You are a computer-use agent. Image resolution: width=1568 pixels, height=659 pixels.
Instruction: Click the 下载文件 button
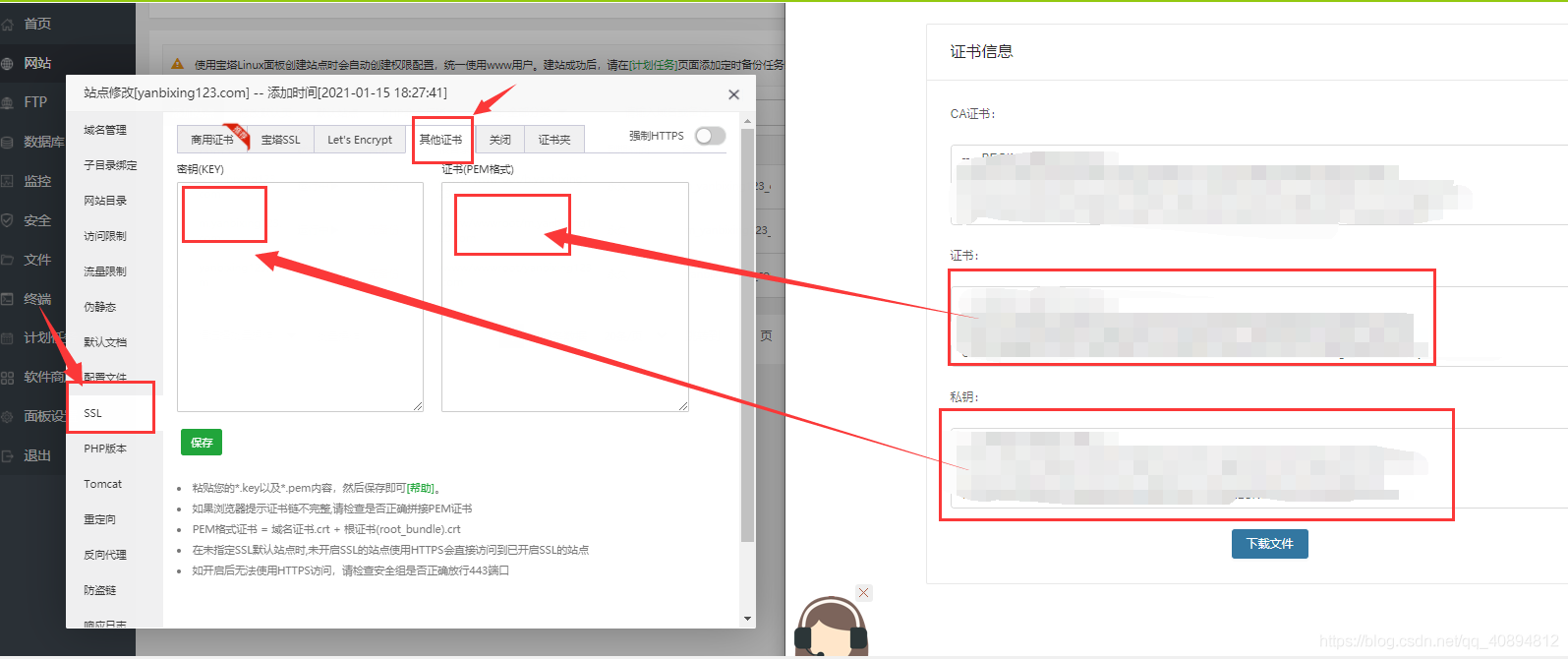click(1270, 544)
